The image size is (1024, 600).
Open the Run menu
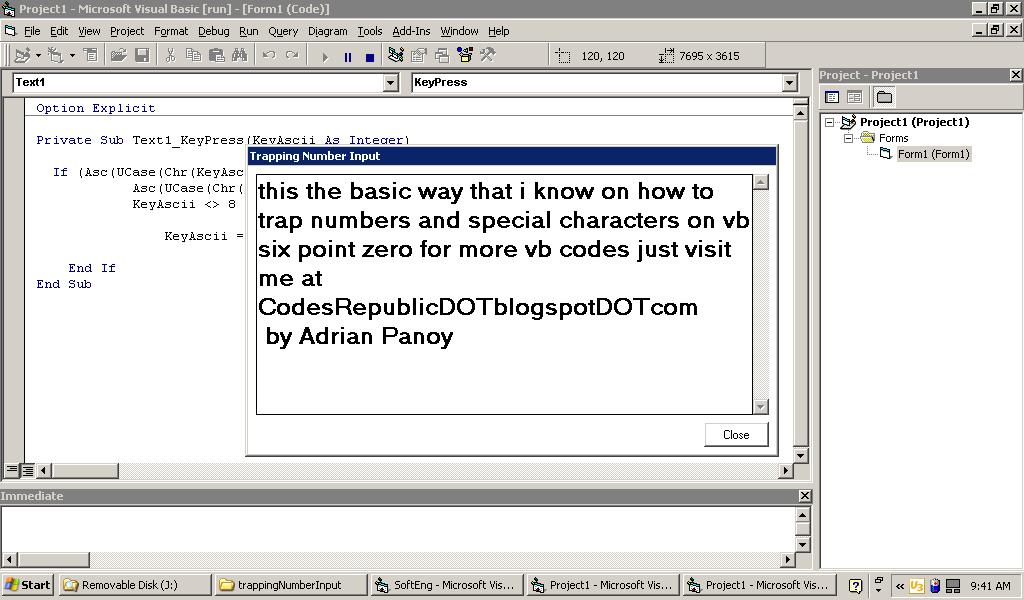(x=249, y=31)
